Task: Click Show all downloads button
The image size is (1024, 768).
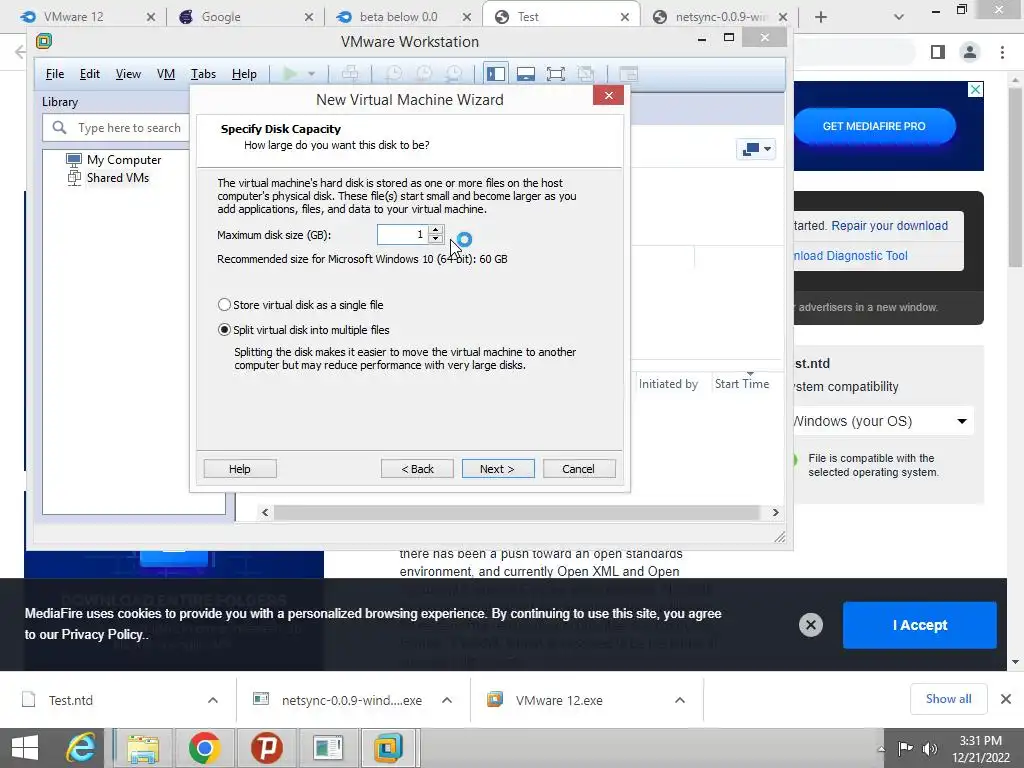Action: (x=948, y=699)
